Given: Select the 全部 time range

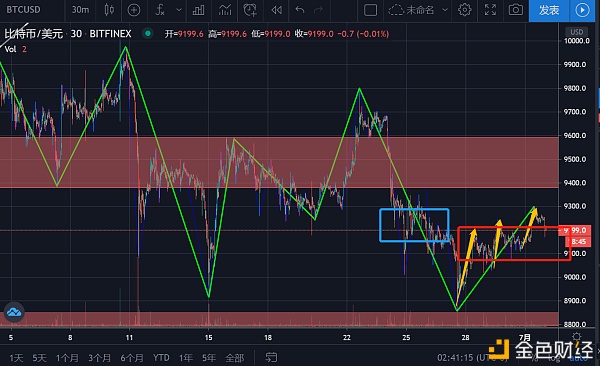Looking at the screenshot, I should (x=235, y=358).
